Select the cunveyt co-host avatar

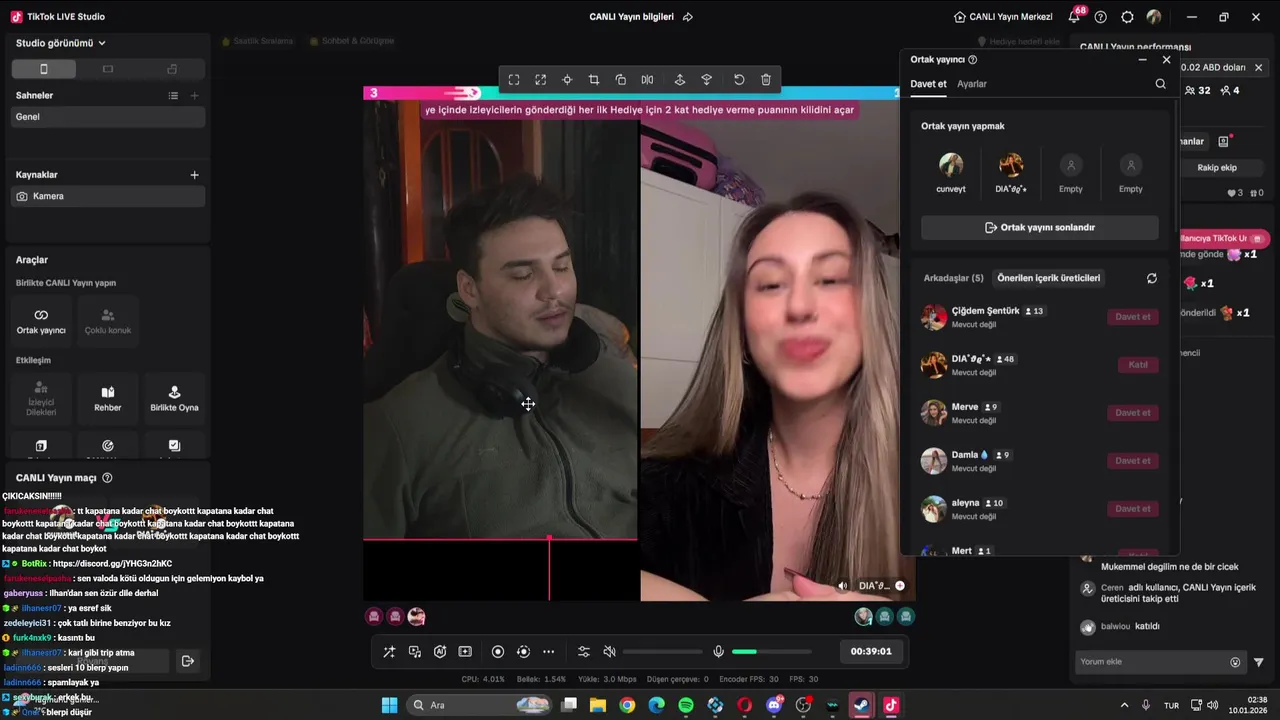pos(951,165)
